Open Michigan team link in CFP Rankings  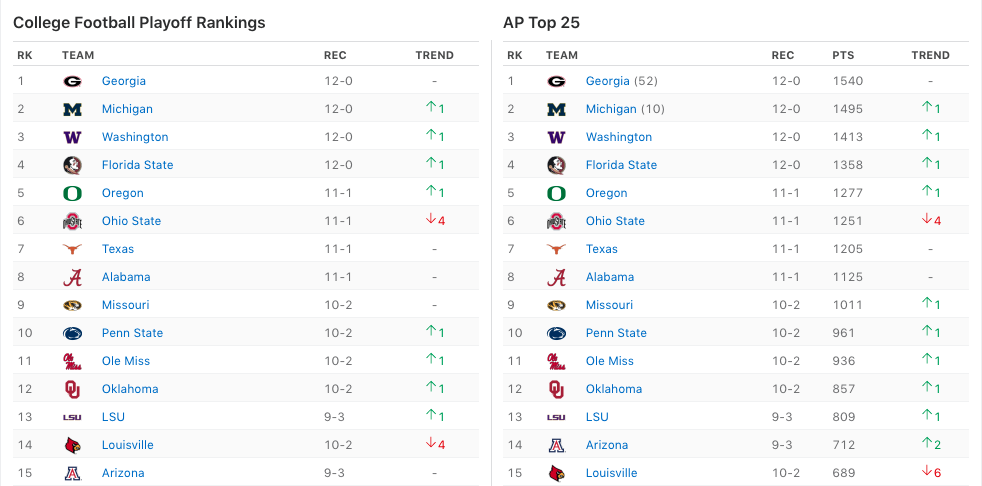click(127, 109)
